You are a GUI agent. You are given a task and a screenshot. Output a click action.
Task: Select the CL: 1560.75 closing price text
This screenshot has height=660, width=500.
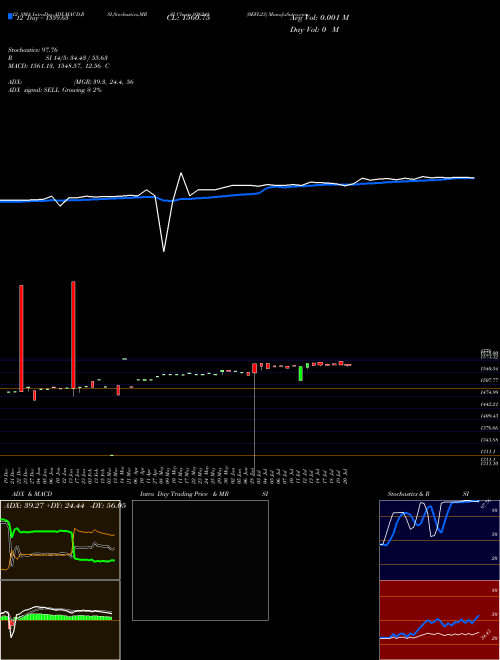click(x=188, y=17)
